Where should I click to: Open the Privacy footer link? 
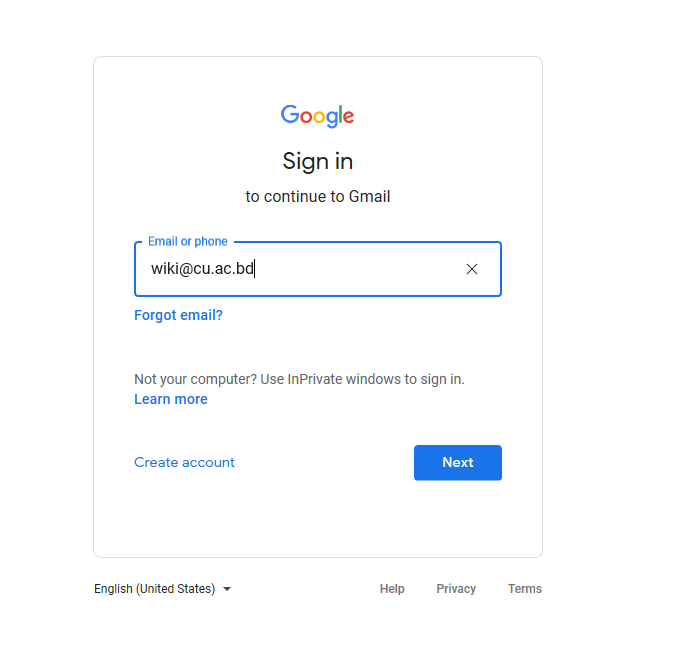pyautogui.click(x=456, y=589)
